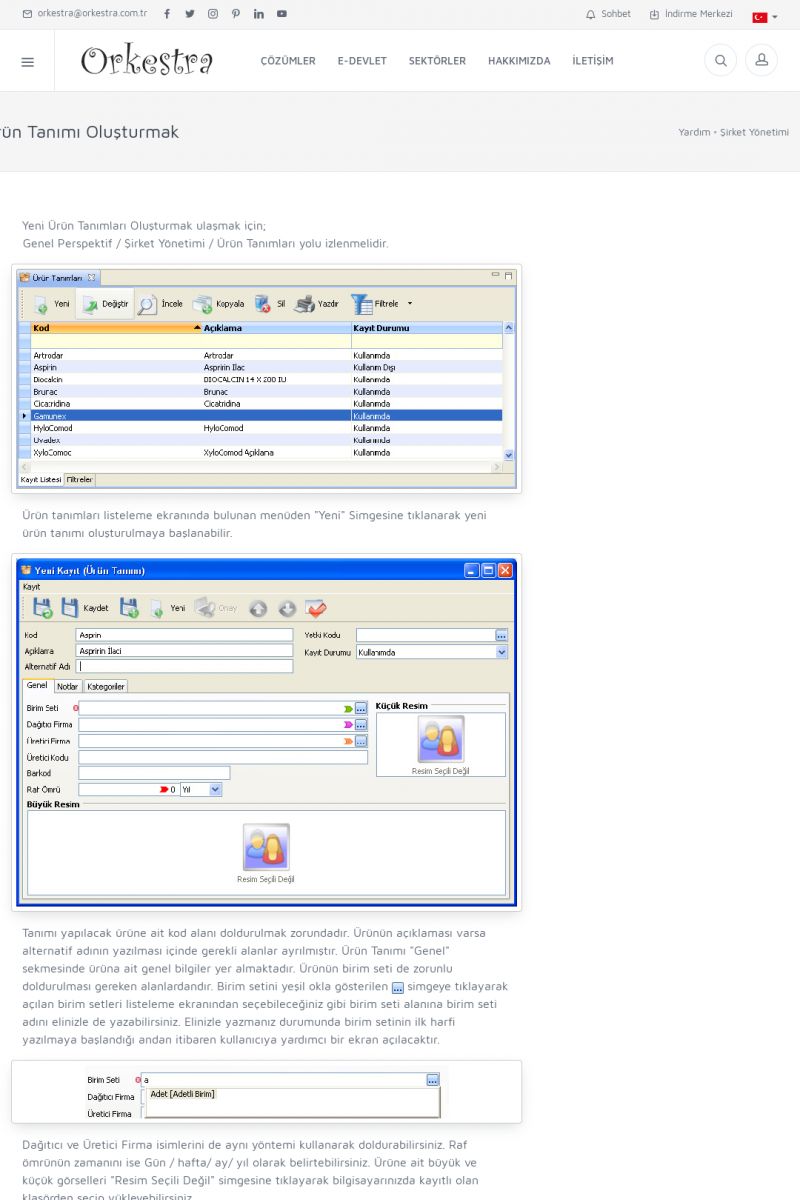Image resolution: width=800 pixels, height=1200 pixels.
Task: Click the YouTube icon
Action: click(282, 14)
